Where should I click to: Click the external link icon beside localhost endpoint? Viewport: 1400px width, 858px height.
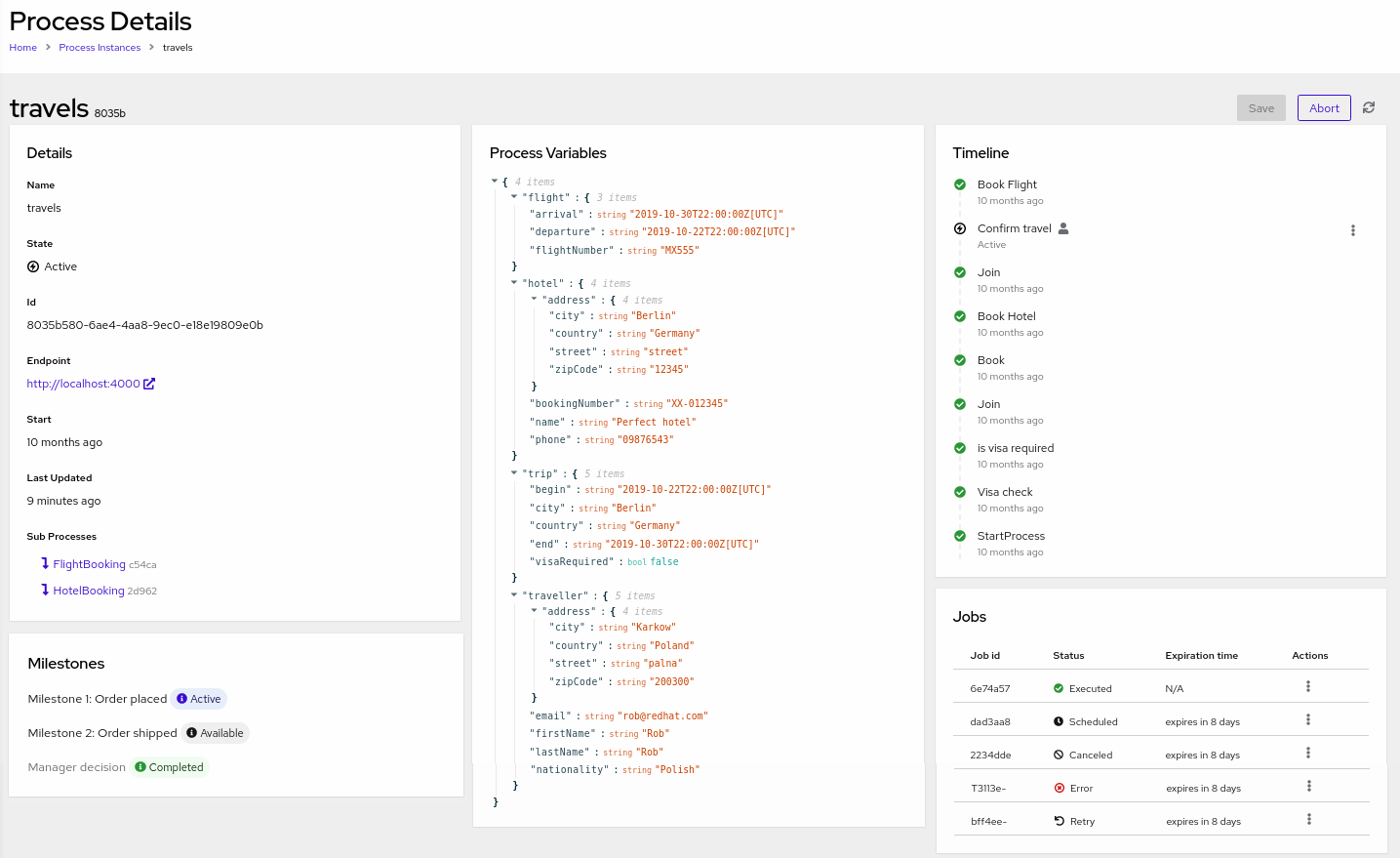click(x=149, y=384)
